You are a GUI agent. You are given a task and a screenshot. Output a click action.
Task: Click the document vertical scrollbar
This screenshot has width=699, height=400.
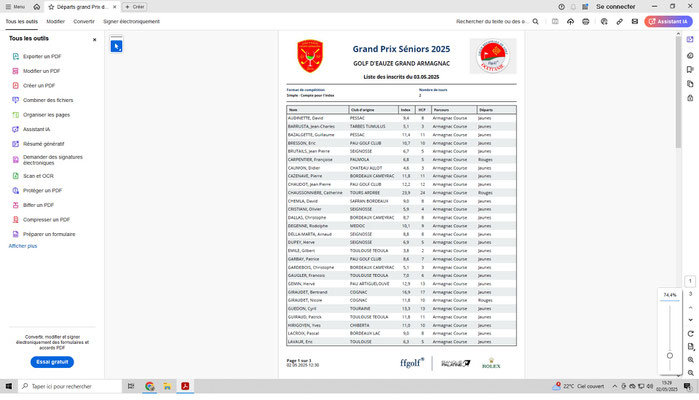coord(678,91)
